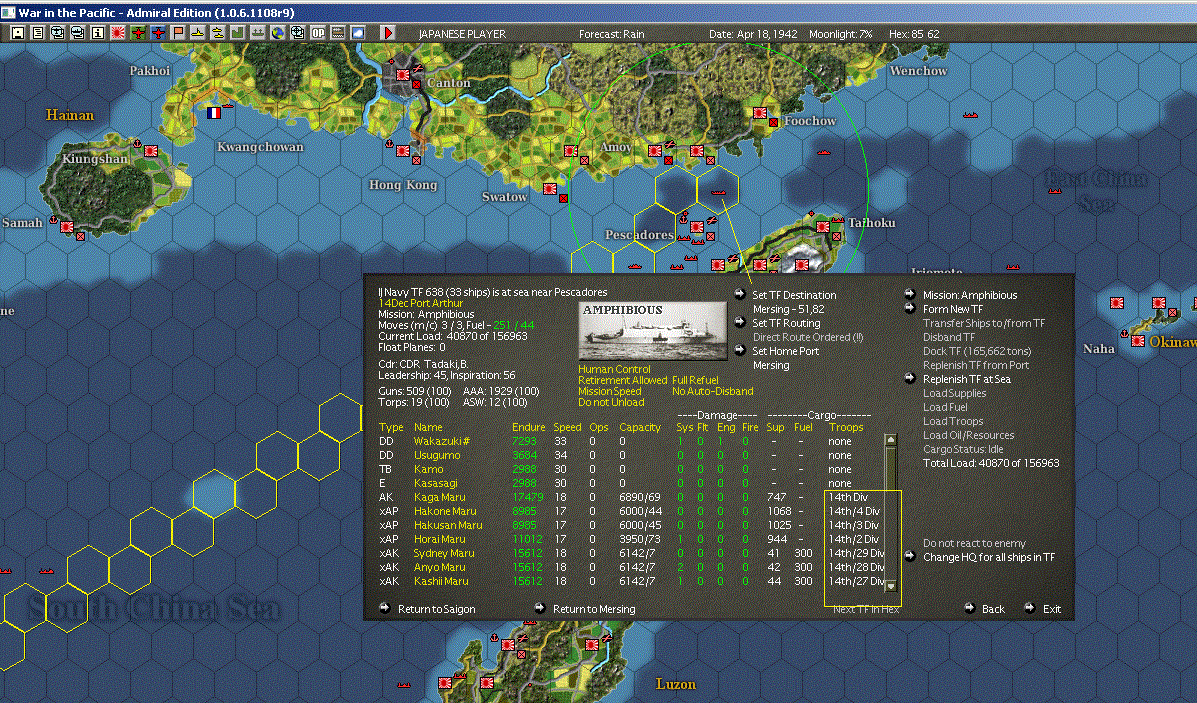1197x703 pixels.
Task: Open ship Kashii Maru in list
Action: [440, 581]
